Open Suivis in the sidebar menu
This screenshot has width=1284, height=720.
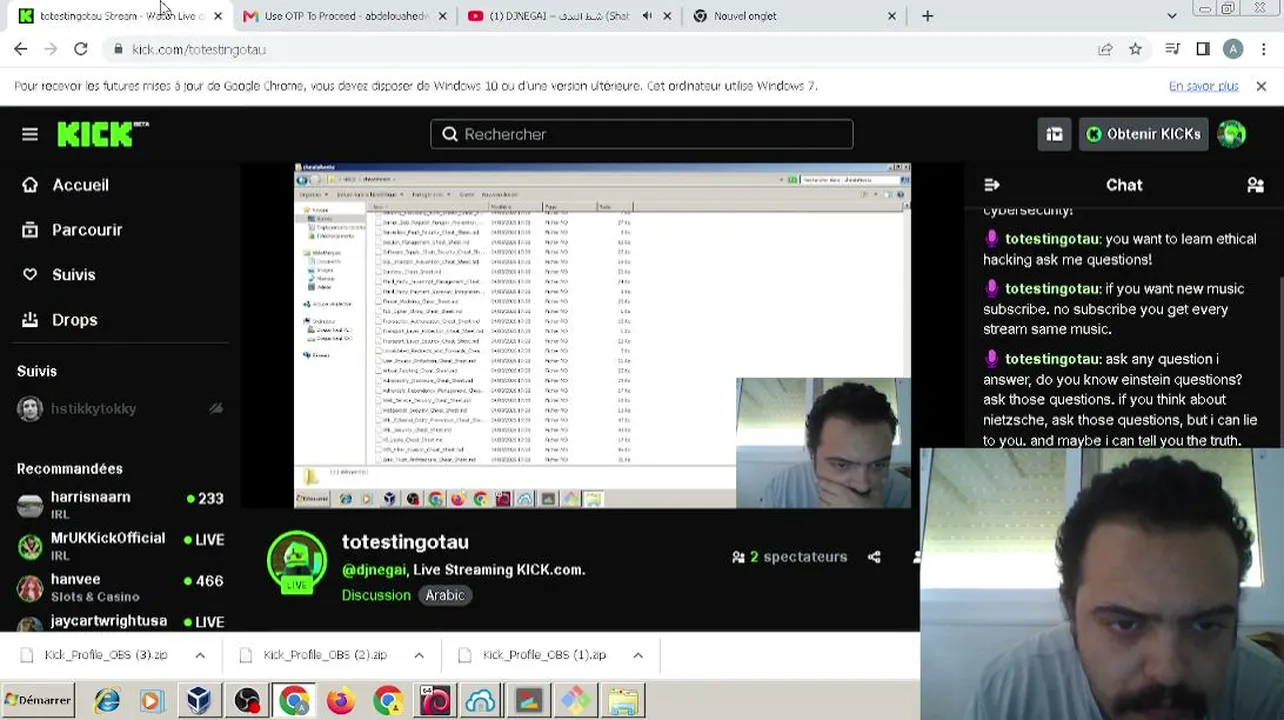(x=59, y=275)
